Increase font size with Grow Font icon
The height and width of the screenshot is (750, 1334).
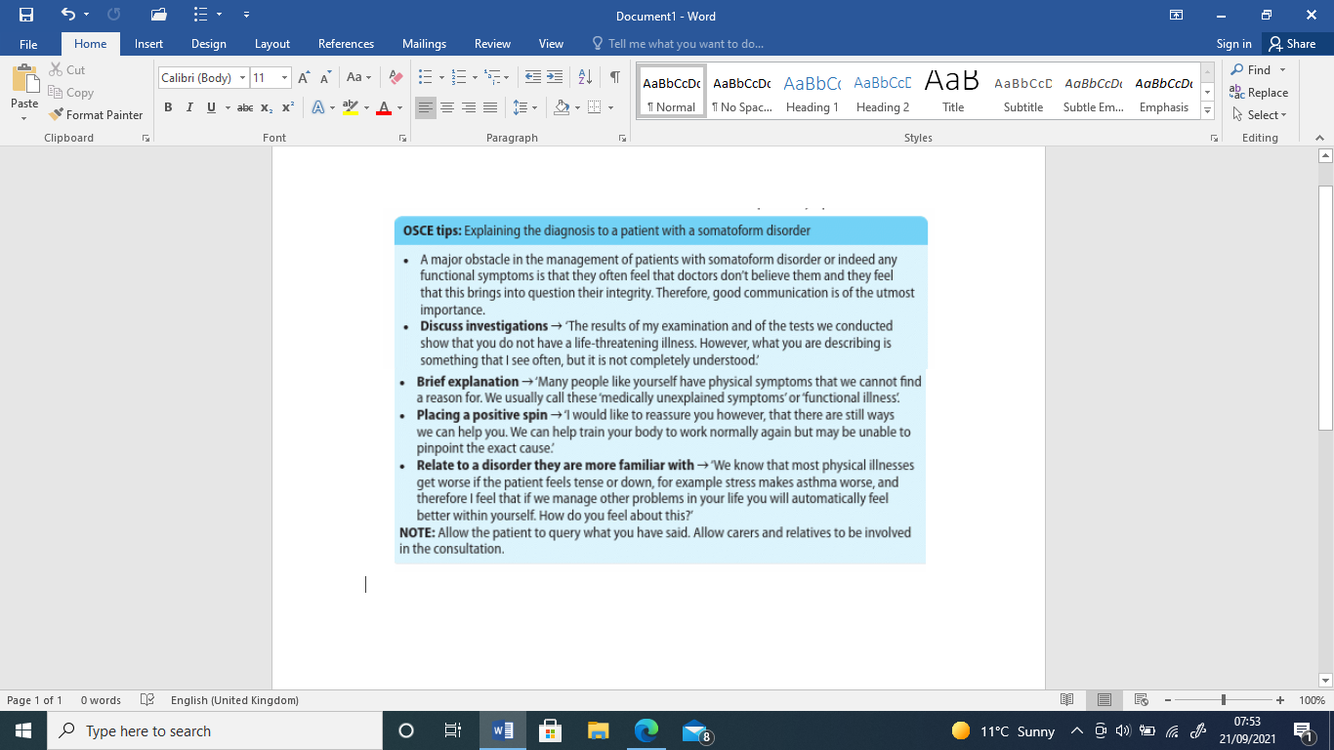(304, 78)
